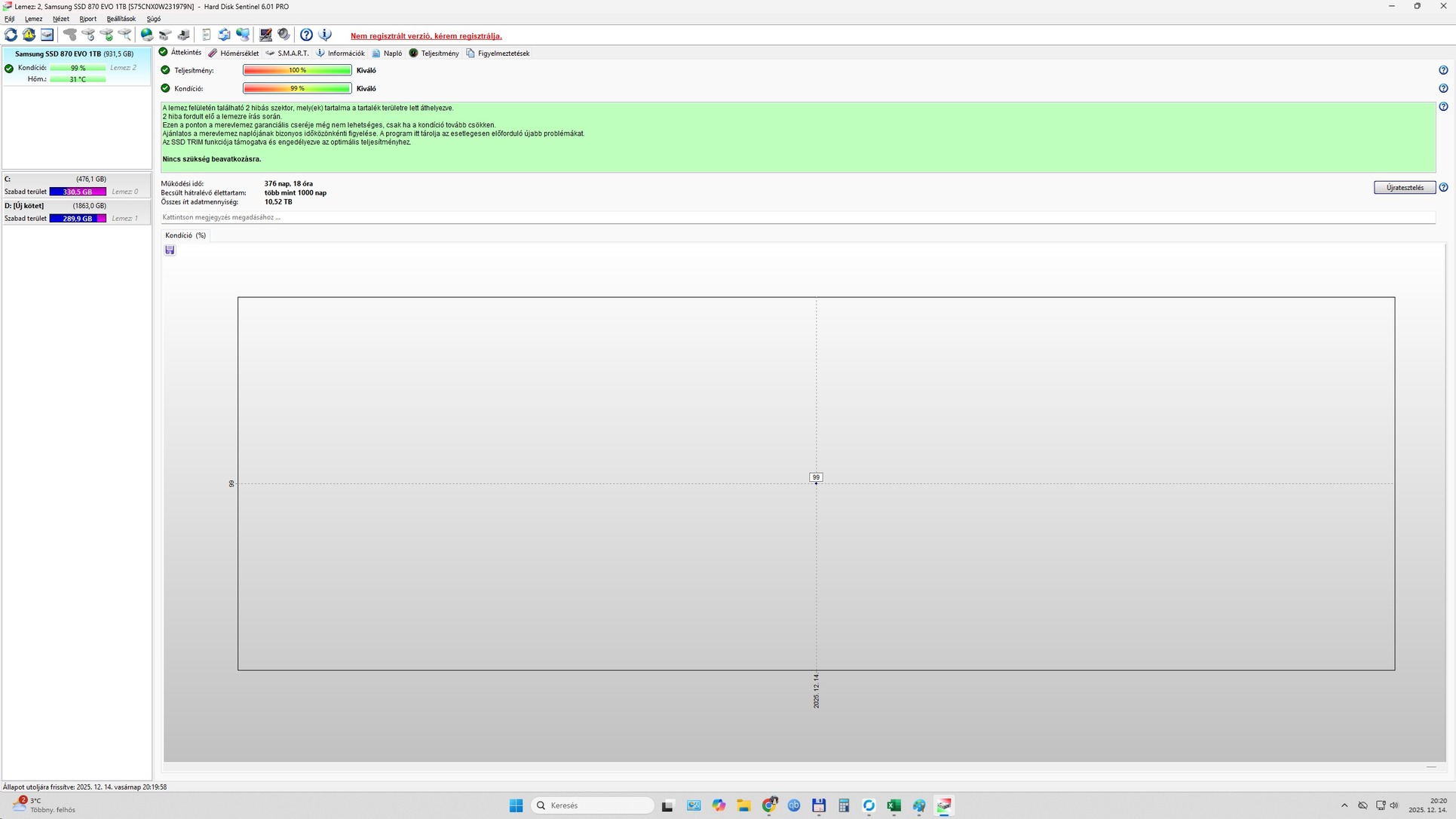1456x819 pixels.
Task: Click the help icon next to Teljesítmény bar
Action: pyautogui.click(x=1443, y=70)
